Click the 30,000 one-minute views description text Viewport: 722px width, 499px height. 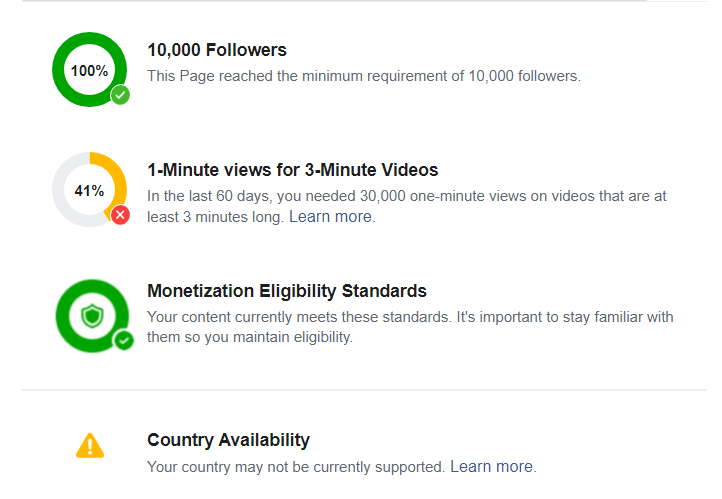click(407, 206)
